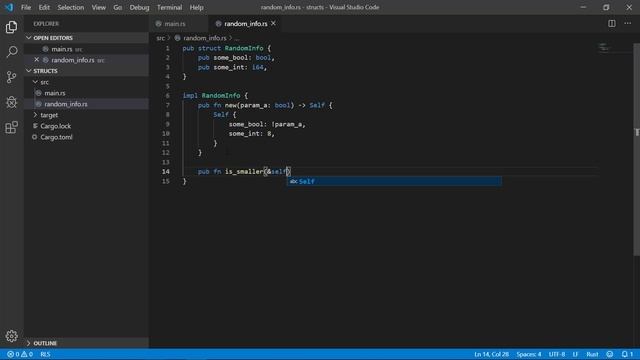The image size is (640, 360).
Task: Open the Extensions view
Action: [x=11, y=127]
